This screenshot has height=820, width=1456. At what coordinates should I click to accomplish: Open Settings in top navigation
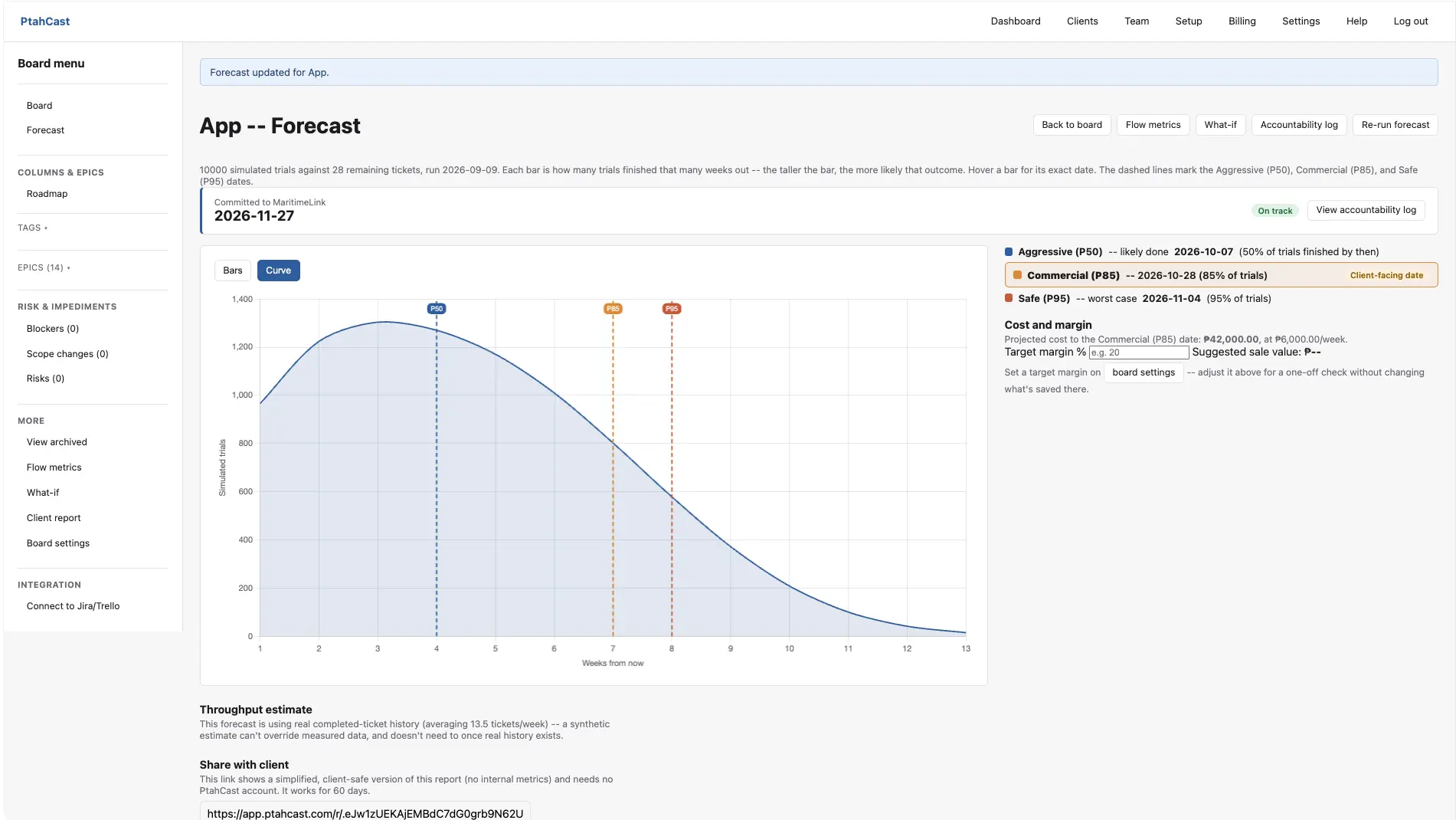pyautogui.click(x=1301, y=21)
